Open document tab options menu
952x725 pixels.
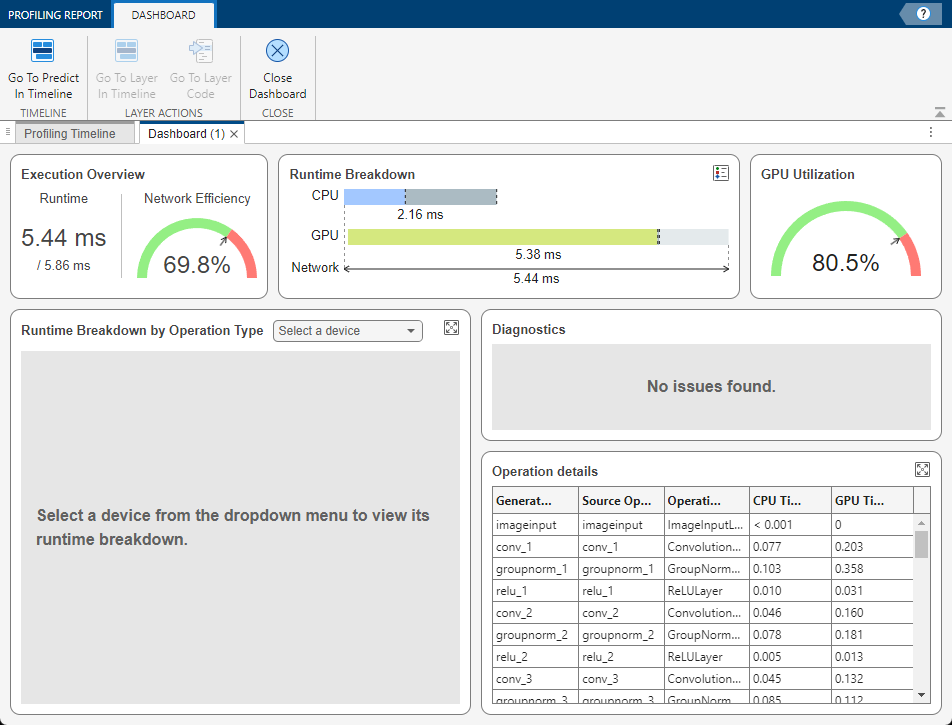coord(931,133)
